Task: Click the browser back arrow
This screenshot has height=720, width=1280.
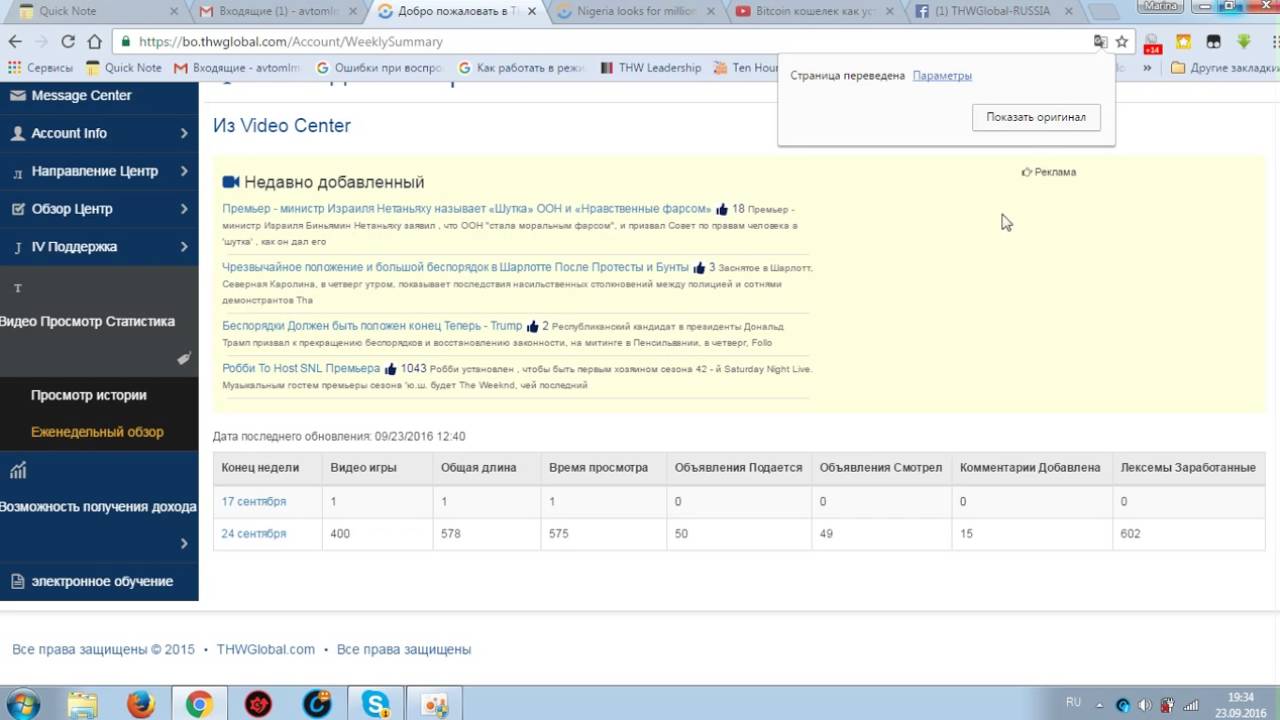Action: (x=15, y=42)
